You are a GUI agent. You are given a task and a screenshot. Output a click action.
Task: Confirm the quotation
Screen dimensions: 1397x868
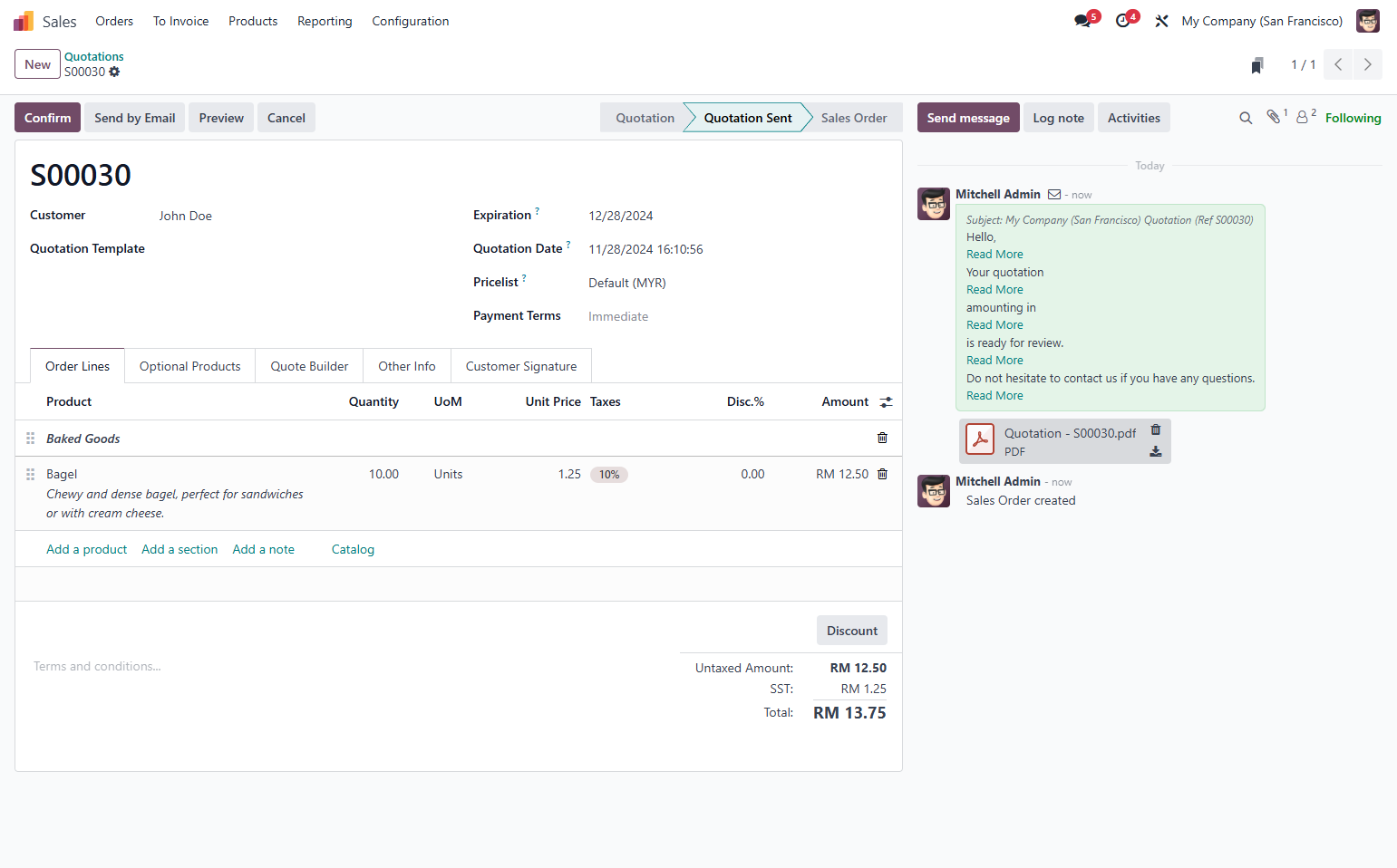tap(48, 118)
